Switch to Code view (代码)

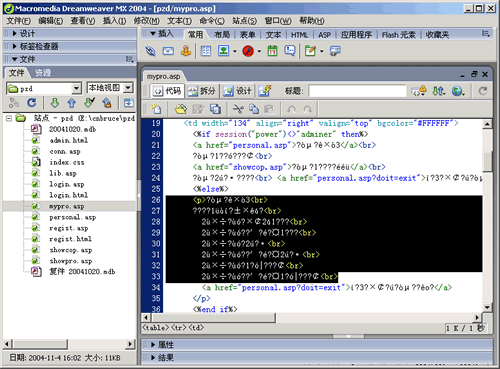(x=167, y=91)
